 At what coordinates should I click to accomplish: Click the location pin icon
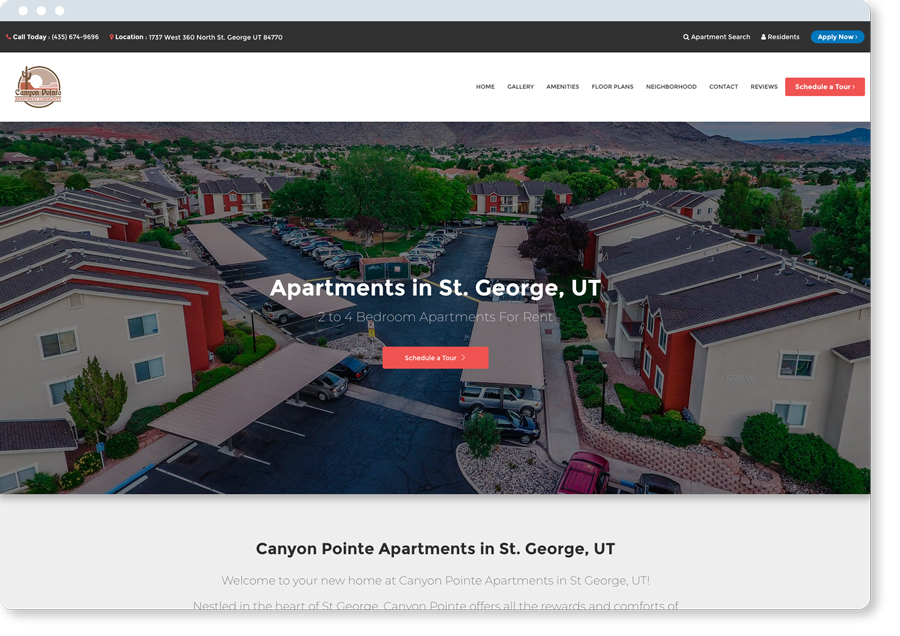click(x=111, y=37)
